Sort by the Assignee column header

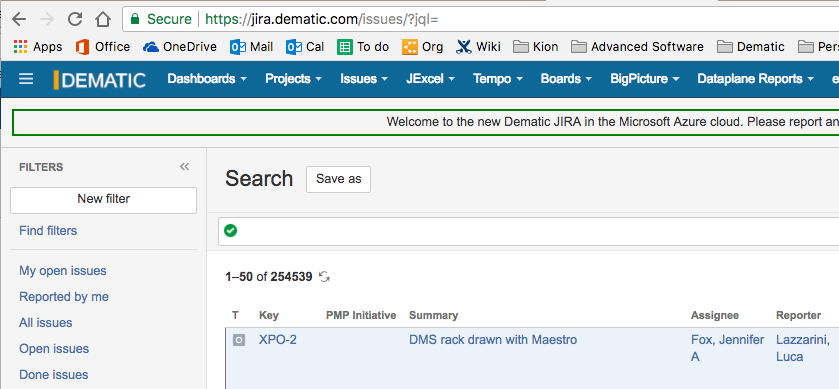click(715, 316)
